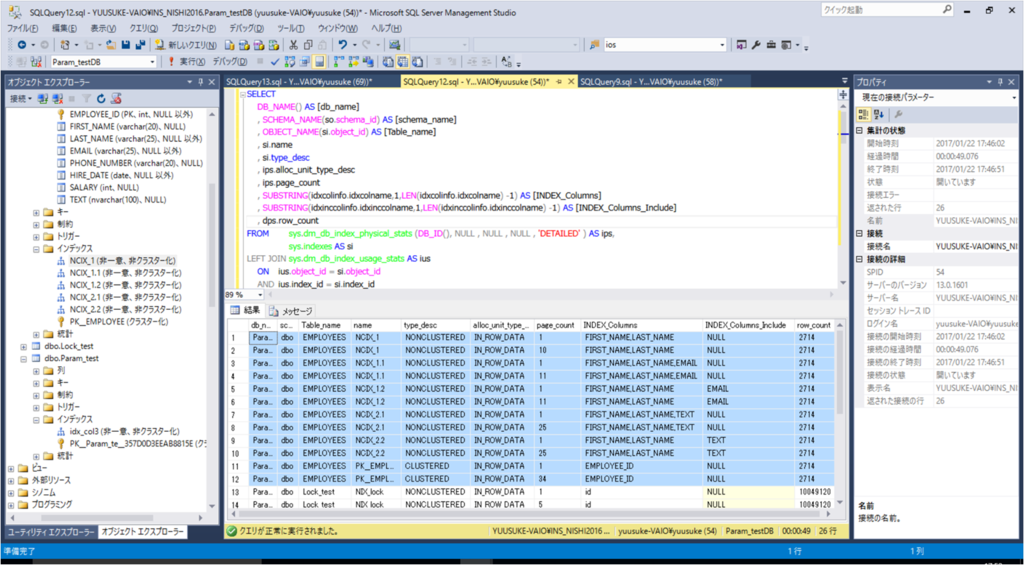This screenshot has height=565, width=1024.
Task: Click the Specify Values for Template Parameters icon
Action: pos(506,61)
